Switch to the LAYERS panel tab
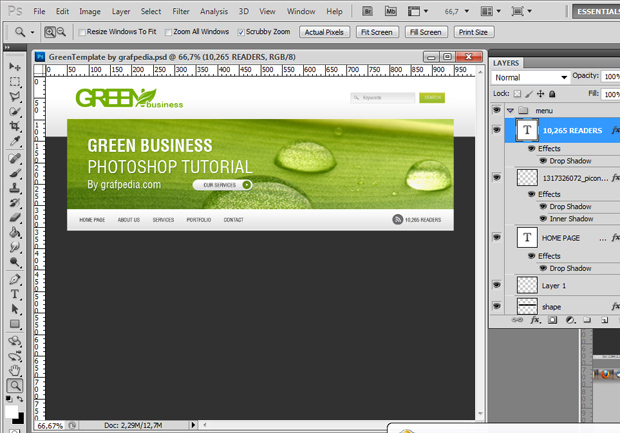The width and height of the screenshot is (620, 433). [x=506, y=63]
